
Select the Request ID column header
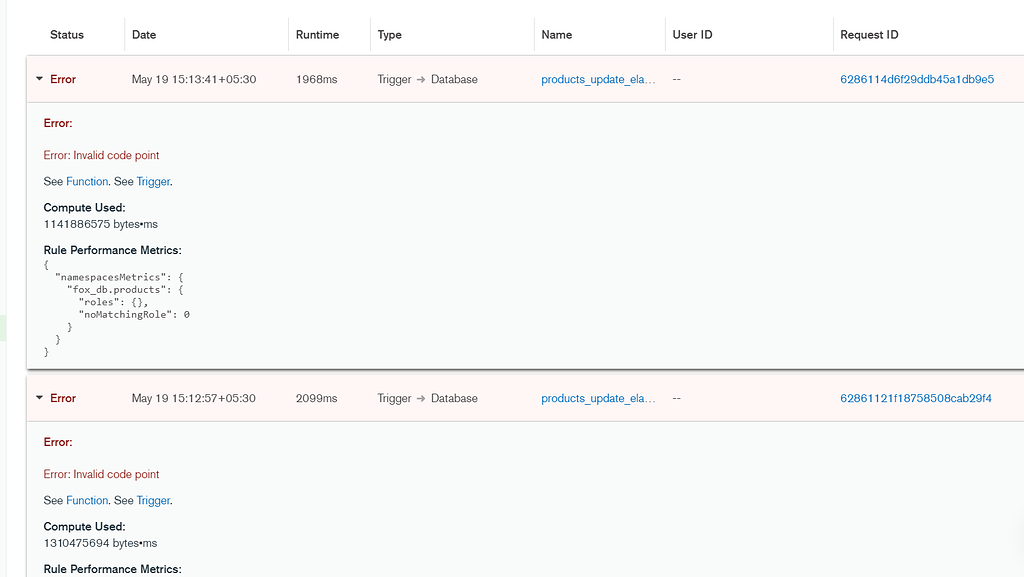[x=869, y=35]
